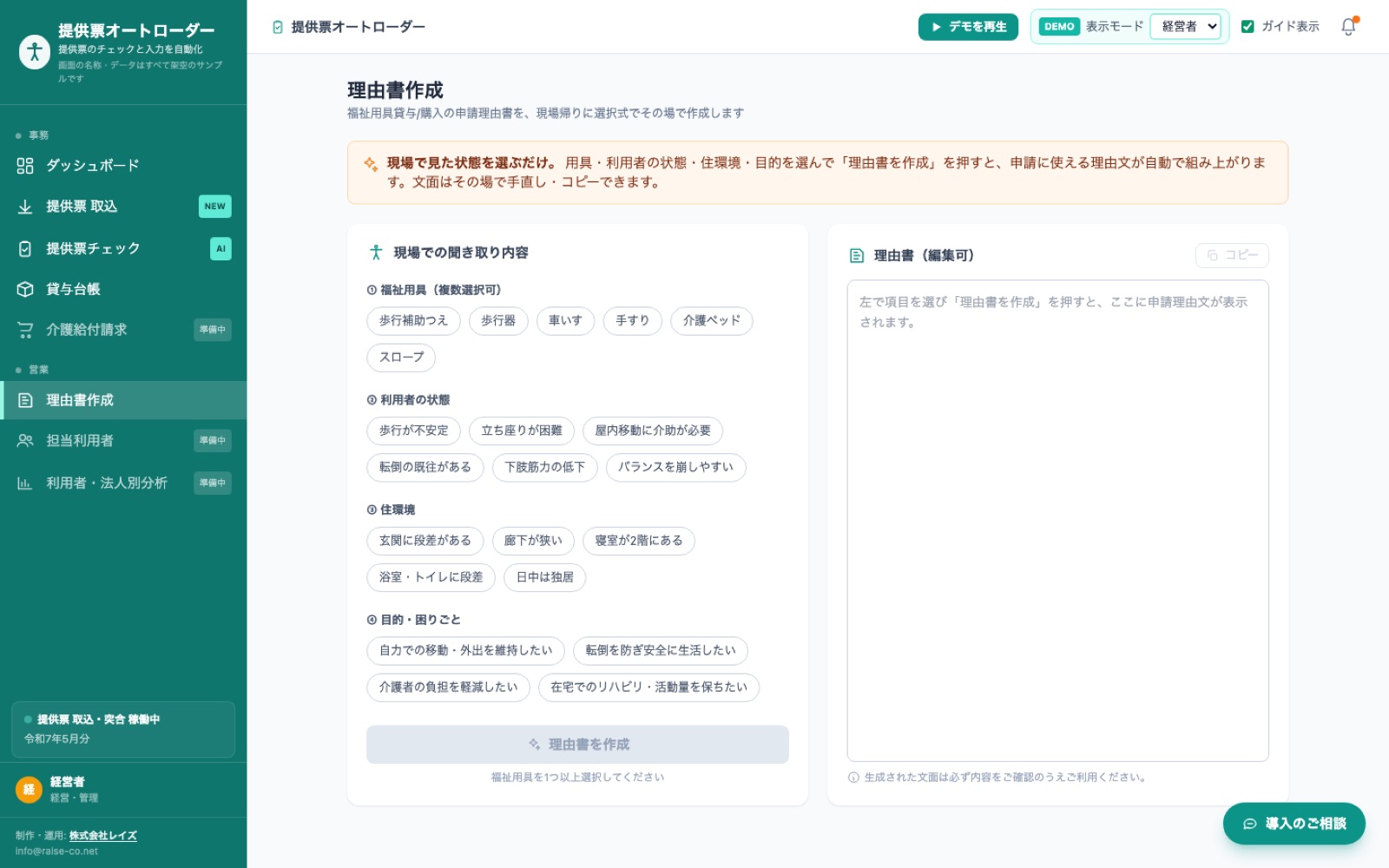This screenshot has height=868, width=1389.
Task: Select the 自力での移動・外出を維持したい chip
Action: point(466,651)
